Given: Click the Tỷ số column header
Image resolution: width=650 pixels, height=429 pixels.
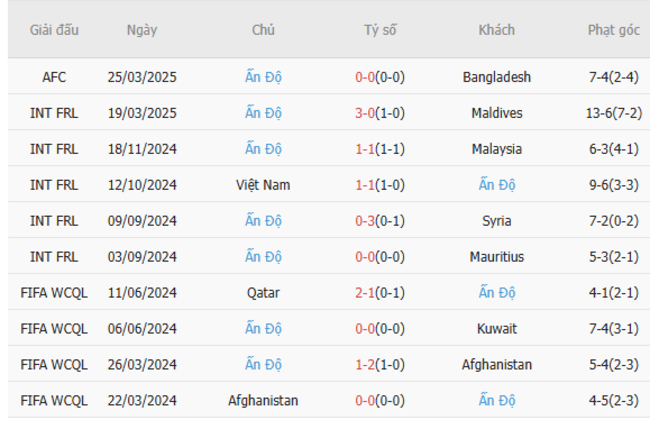Looking at the screenshot, I should tap(380, 30).
